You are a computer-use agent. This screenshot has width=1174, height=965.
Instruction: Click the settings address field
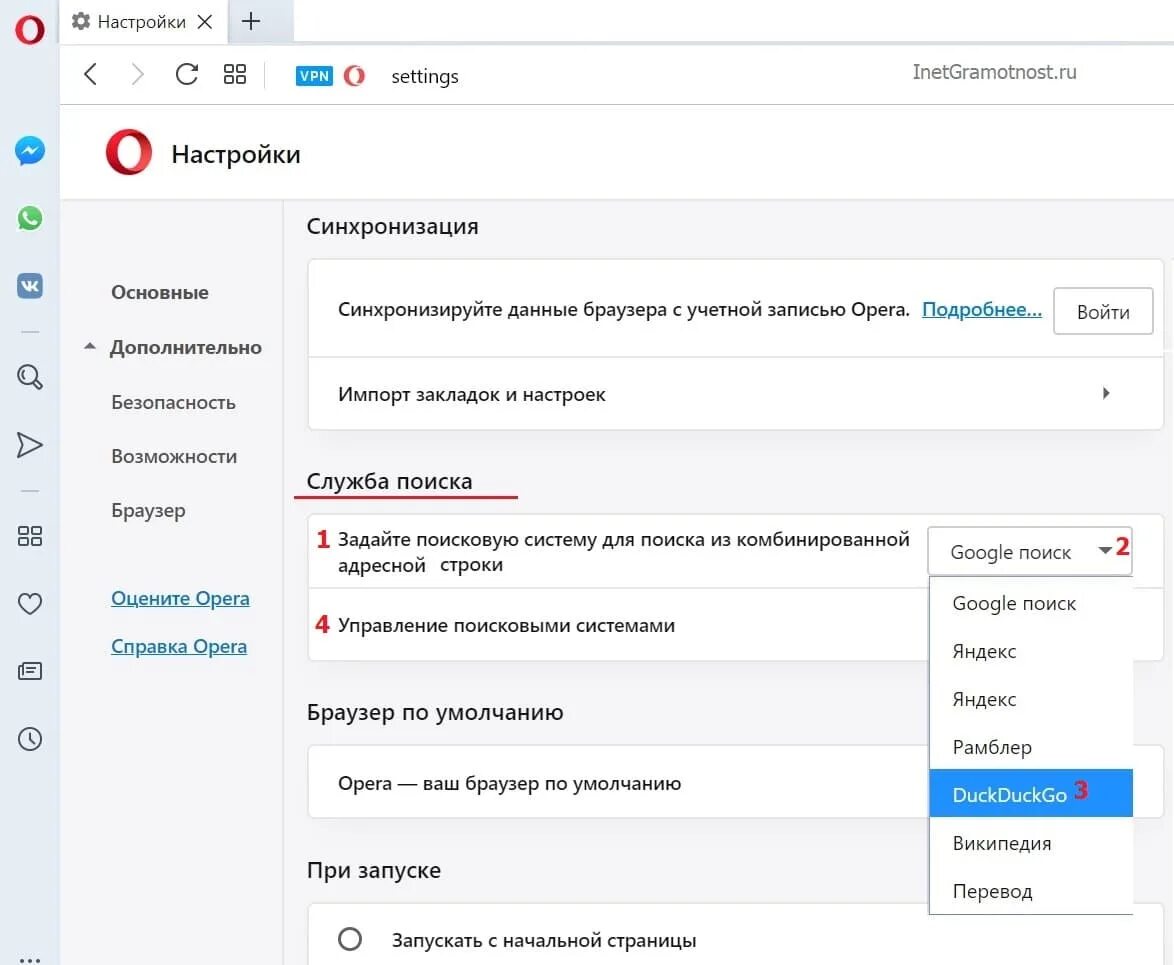coord(425,76)
